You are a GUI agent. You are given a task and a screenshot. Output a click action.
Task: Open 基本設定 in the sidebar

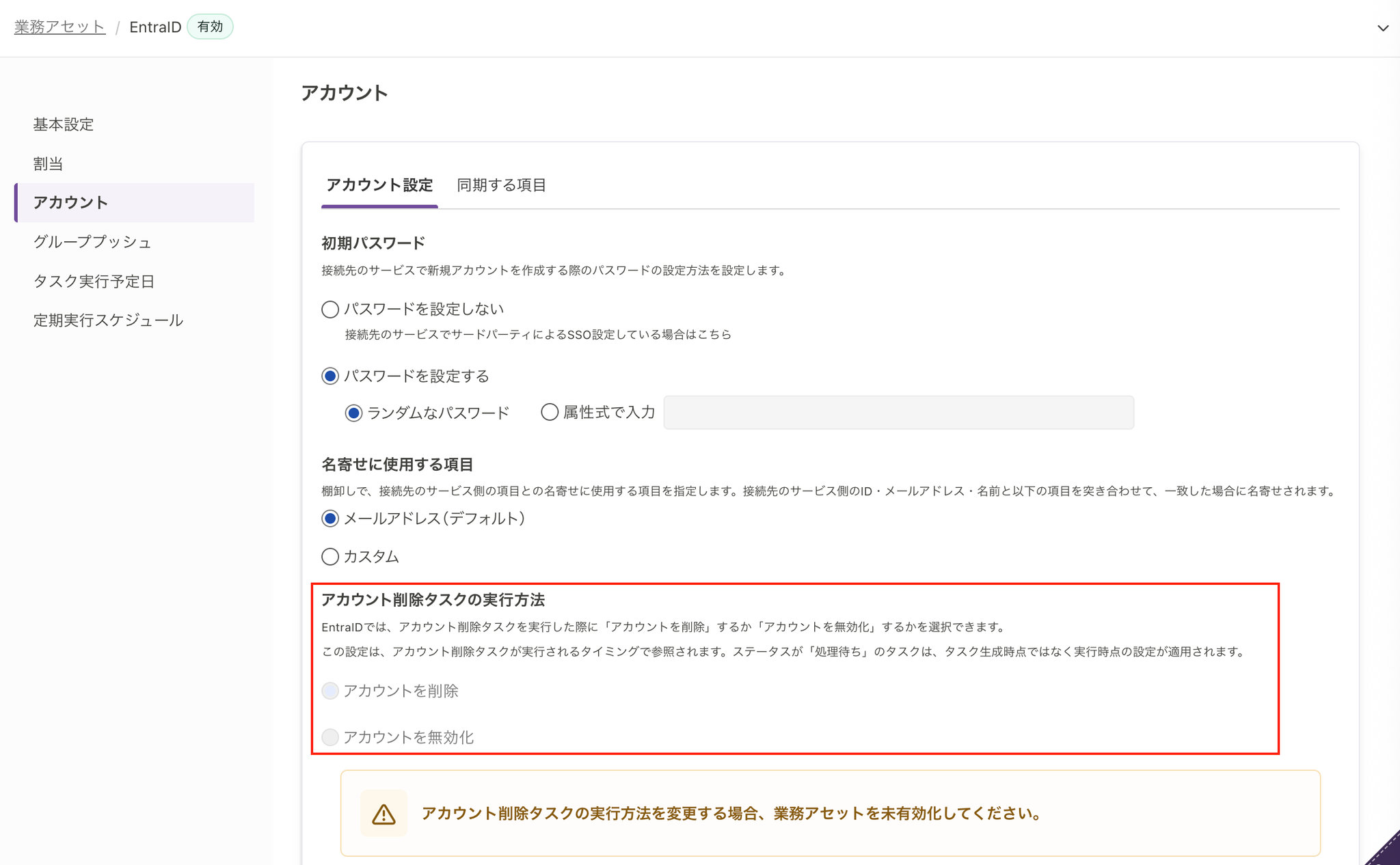click(64, 124)
